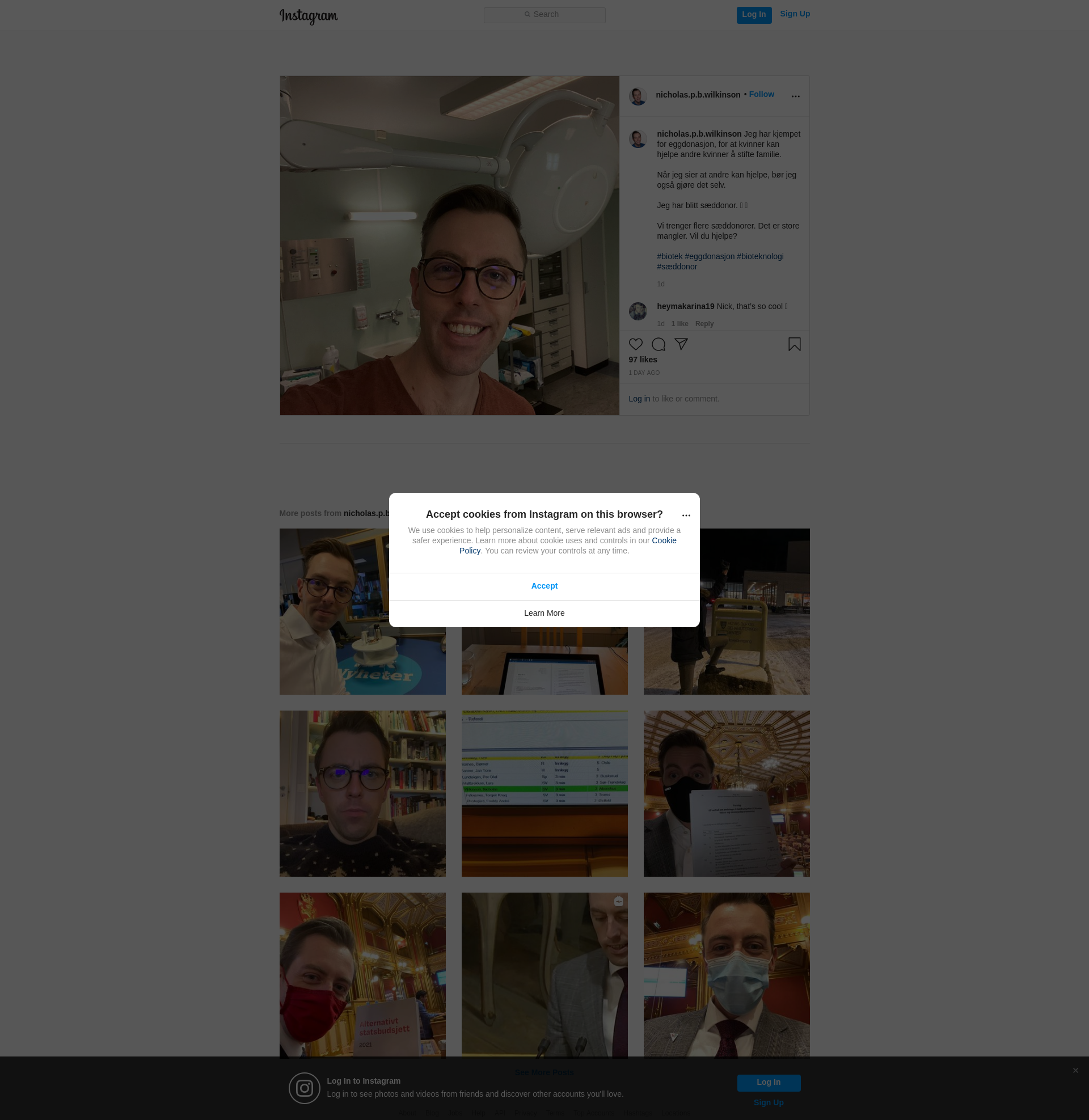This screenshot has width=1089, height=1120.
Task: Open the video post of man in suit
Action: pos(544,975)
